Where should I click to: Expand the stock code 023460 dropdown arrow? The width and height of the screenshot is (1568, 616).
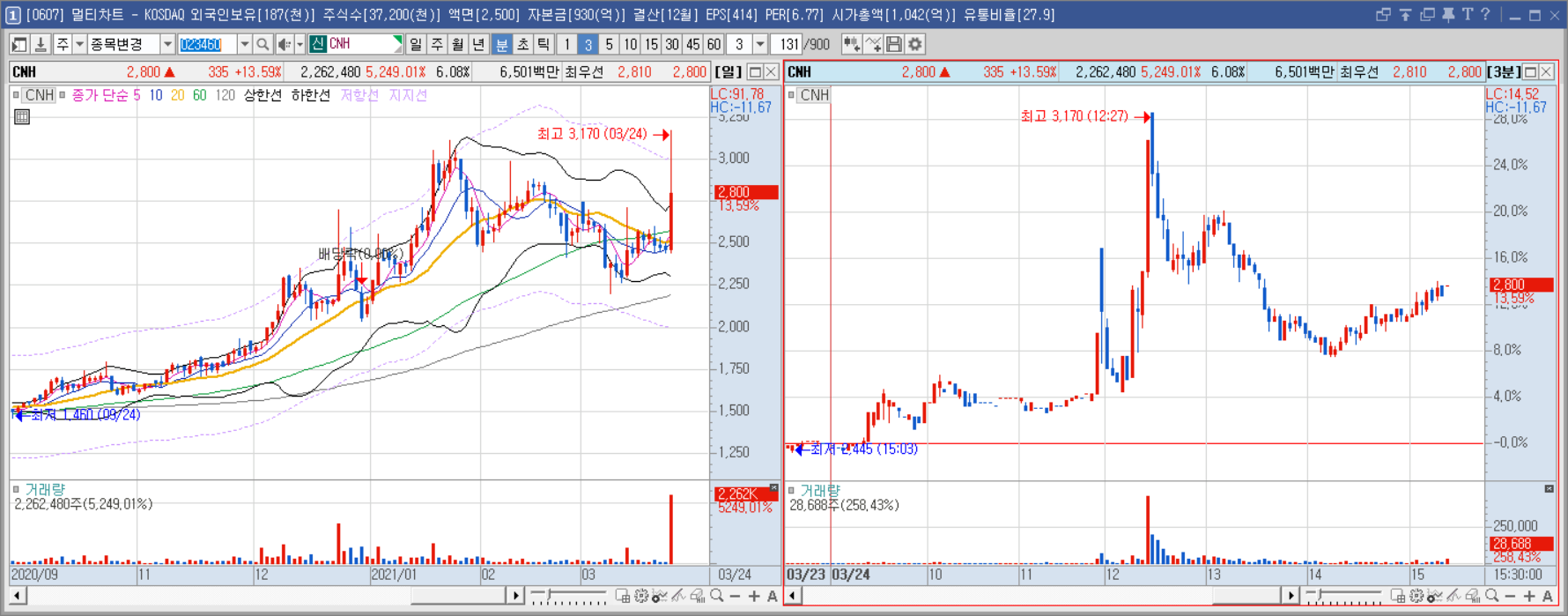[244, 44]
